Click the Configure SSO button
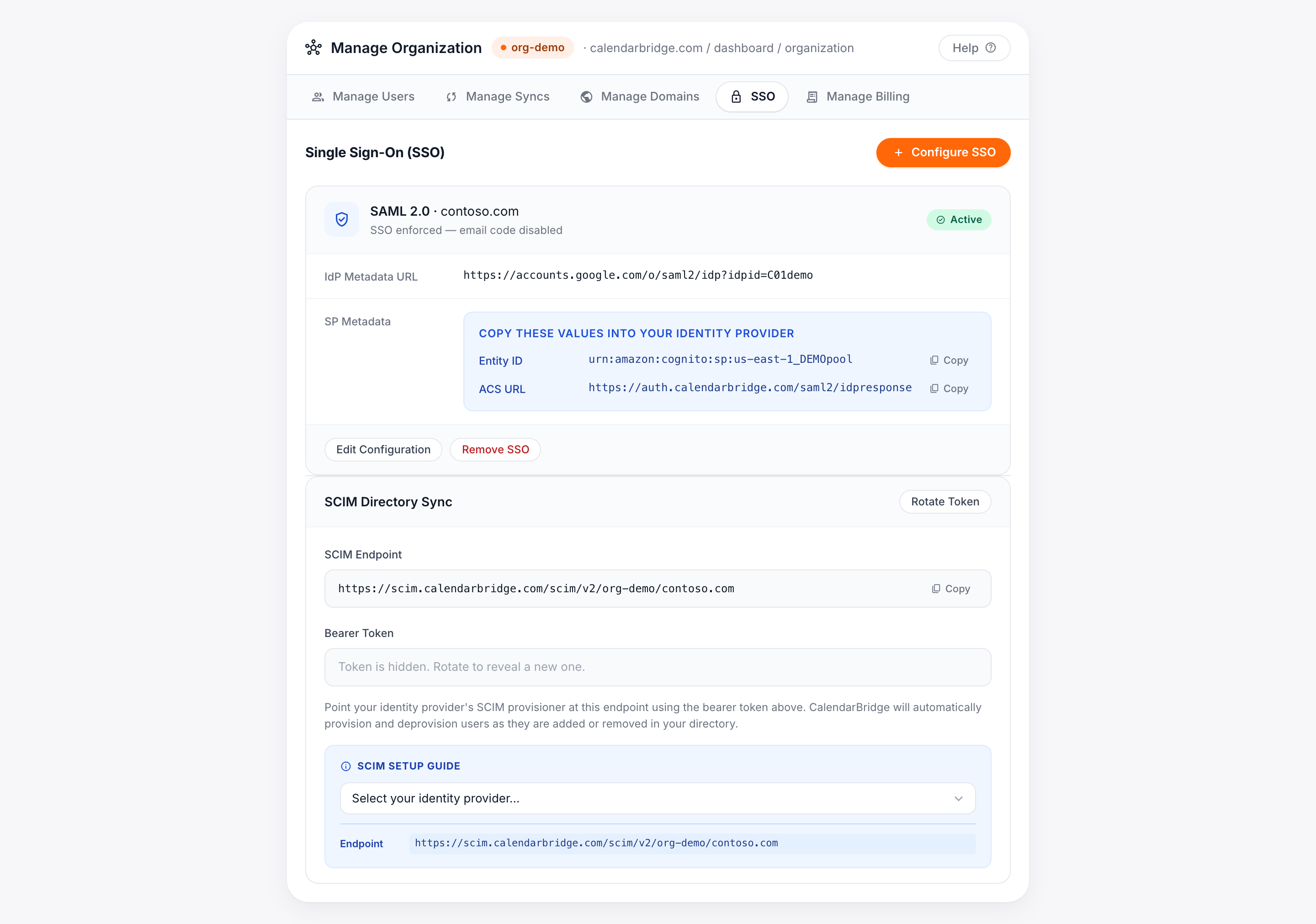This screenshot has width=1316, height=924. pyautogui.click(x=943, y=153)
